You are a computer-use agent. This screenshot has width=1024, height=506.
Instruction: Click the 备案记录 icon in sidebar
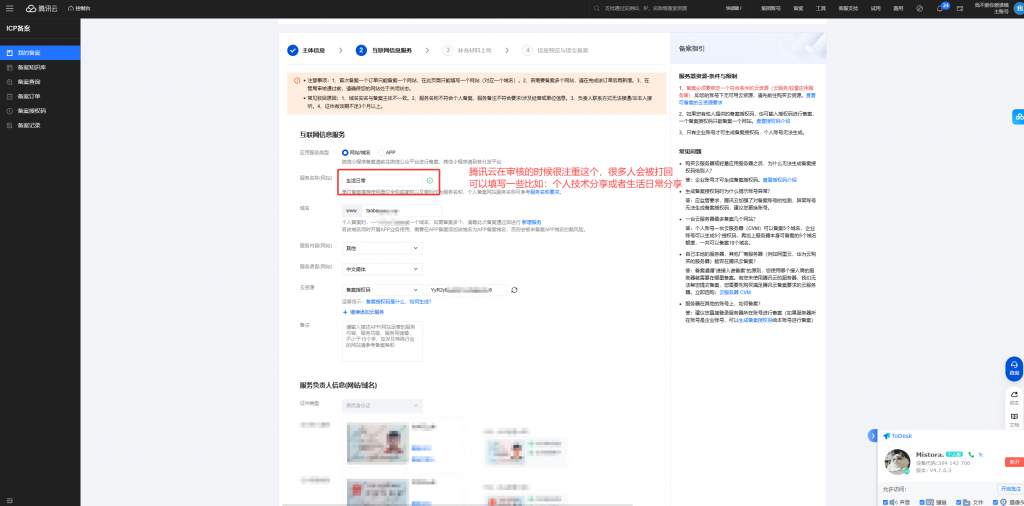pyautogui.click(x=10, y=125)
